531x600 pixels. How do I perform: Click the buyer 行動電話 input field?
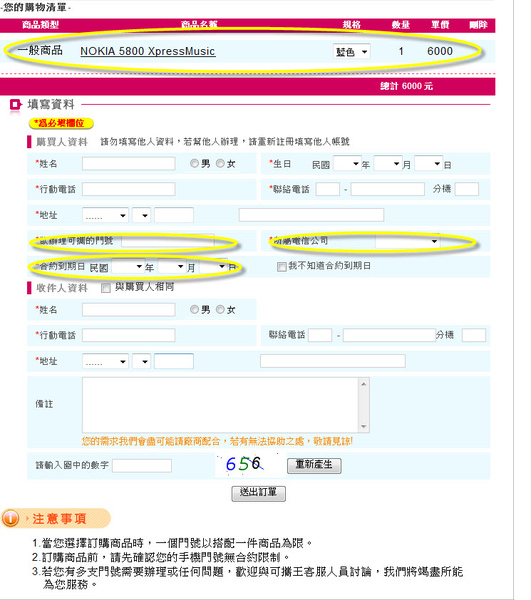click(129, 189)
